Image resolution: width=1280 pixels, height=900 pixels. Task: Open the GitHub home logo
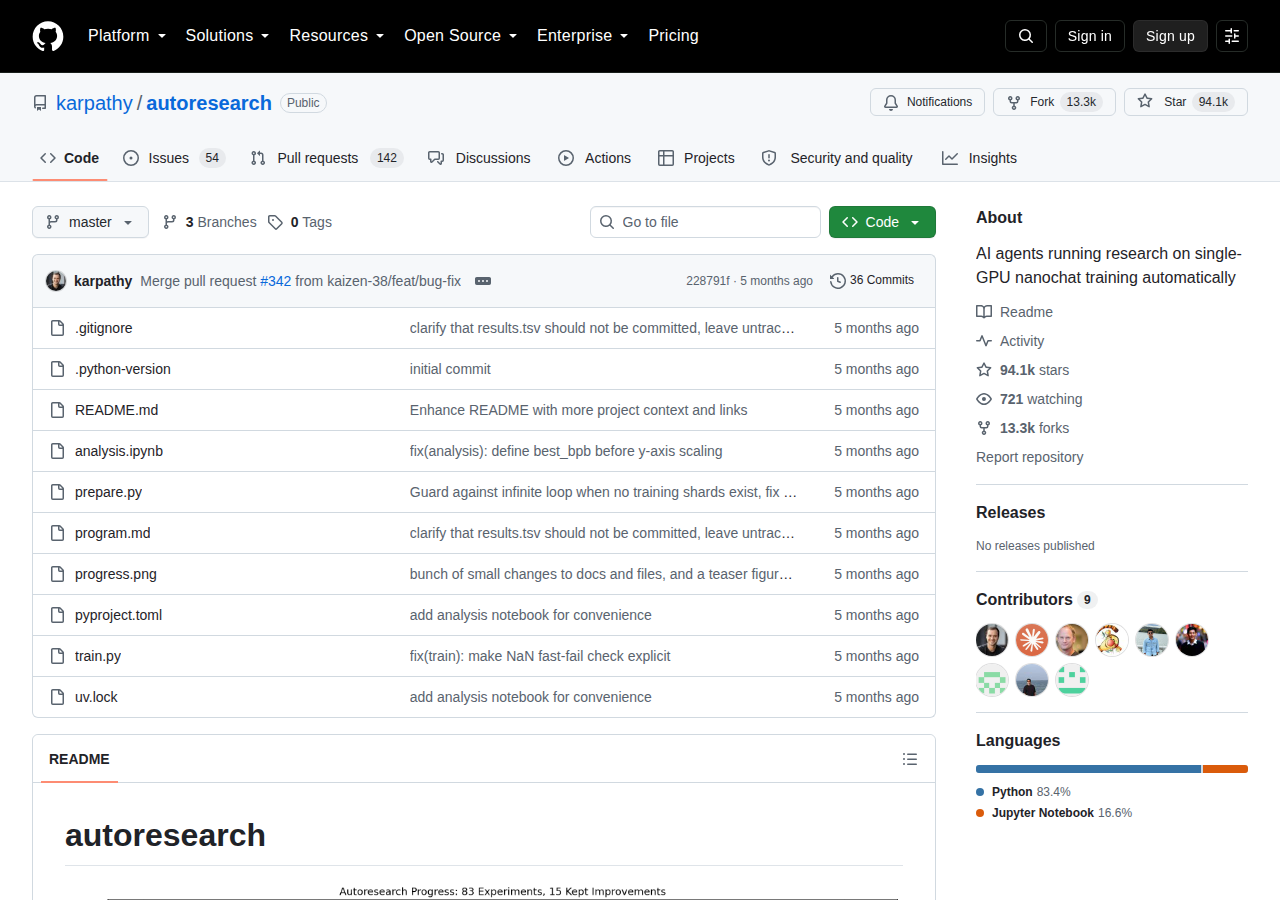[48, 36]
